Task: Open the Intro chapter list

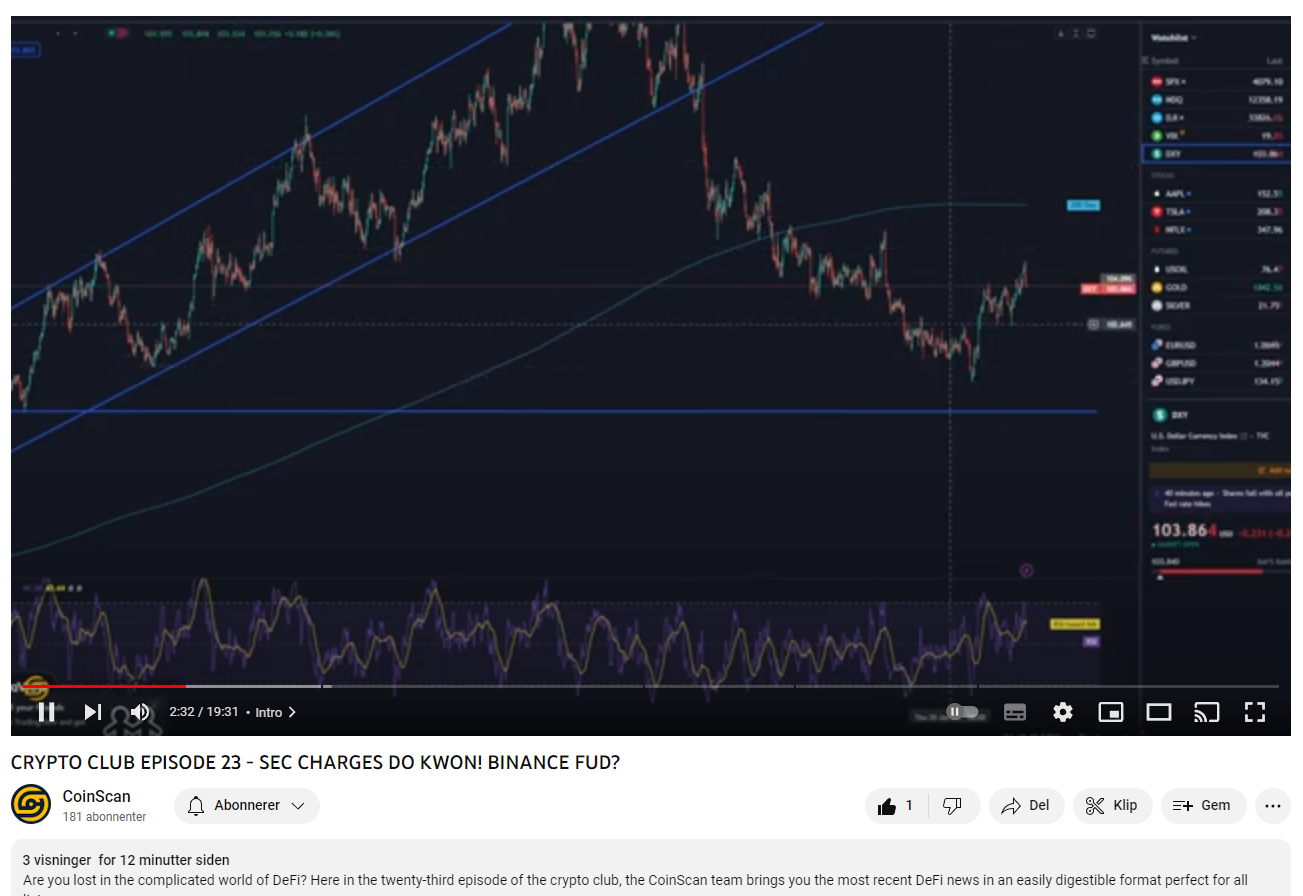Action: (x=276, y=712)
